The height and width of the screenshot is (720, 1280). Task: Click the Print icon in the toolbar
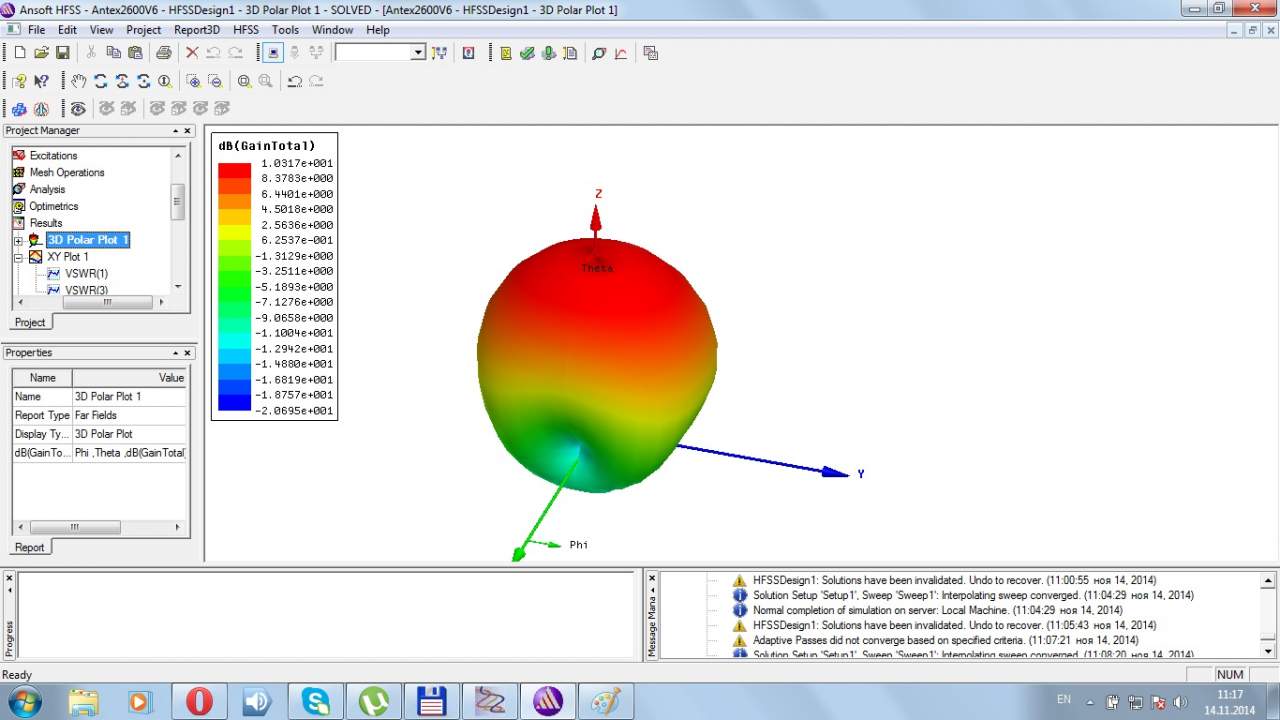tap(163, 53)
